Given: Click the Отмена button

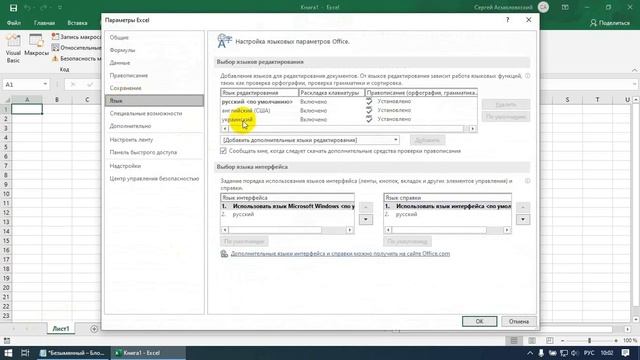Looking at the screenshot, I should (519, 322).
